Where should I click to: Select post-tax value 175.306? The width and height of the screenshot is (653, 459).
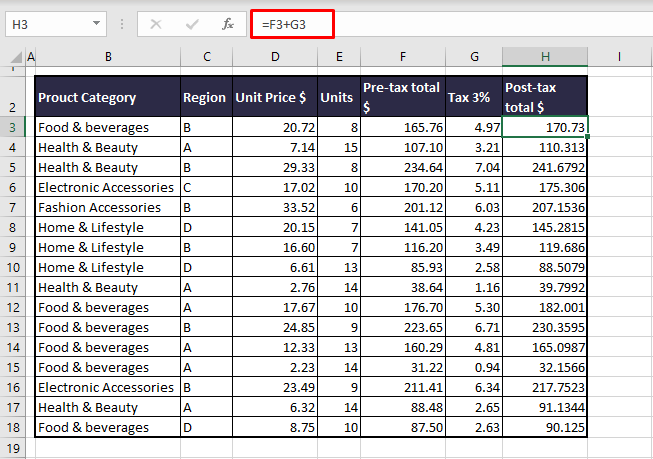[545, 187]
